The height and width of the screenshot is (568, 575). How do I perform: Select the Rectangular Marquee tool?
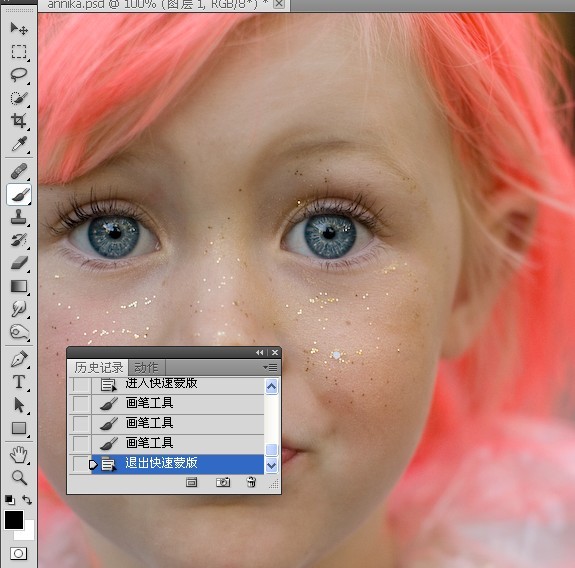click(x=19, y=52)
